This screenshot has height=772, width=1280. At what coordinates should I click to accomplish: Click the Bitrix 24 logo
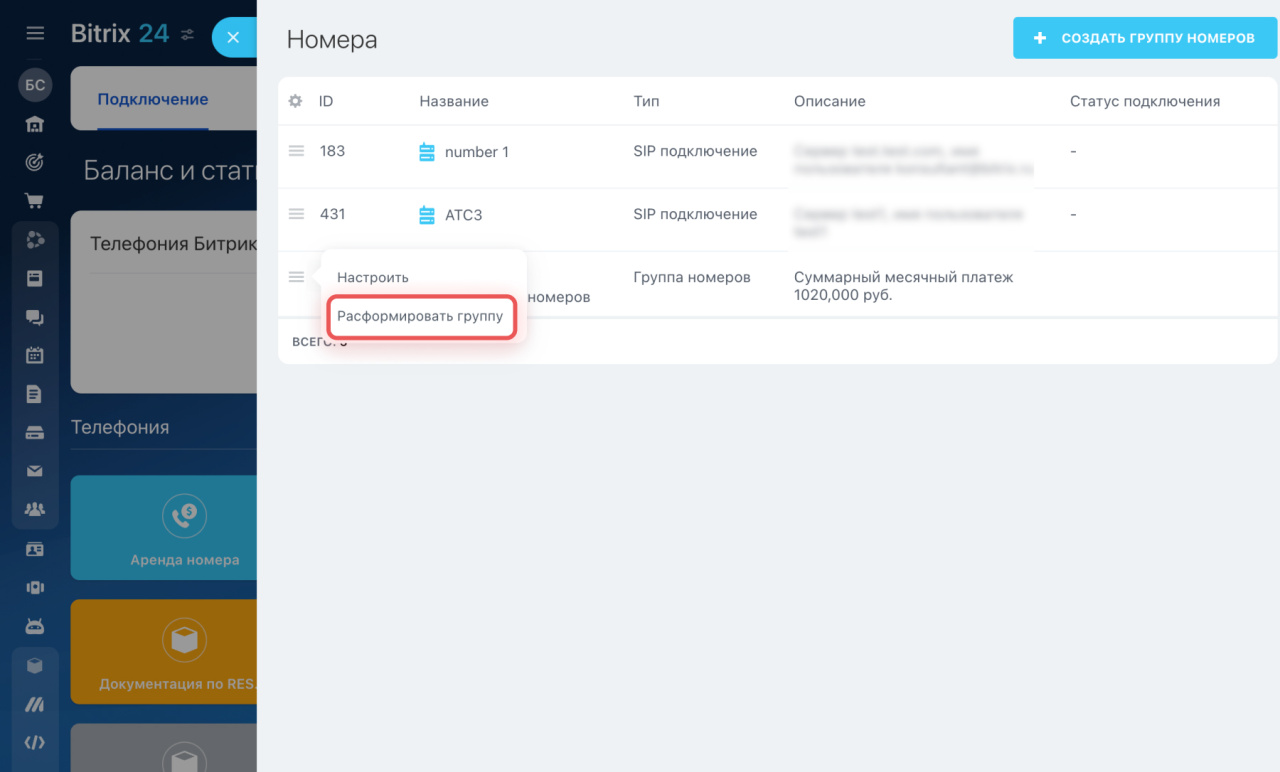(120, 33)
